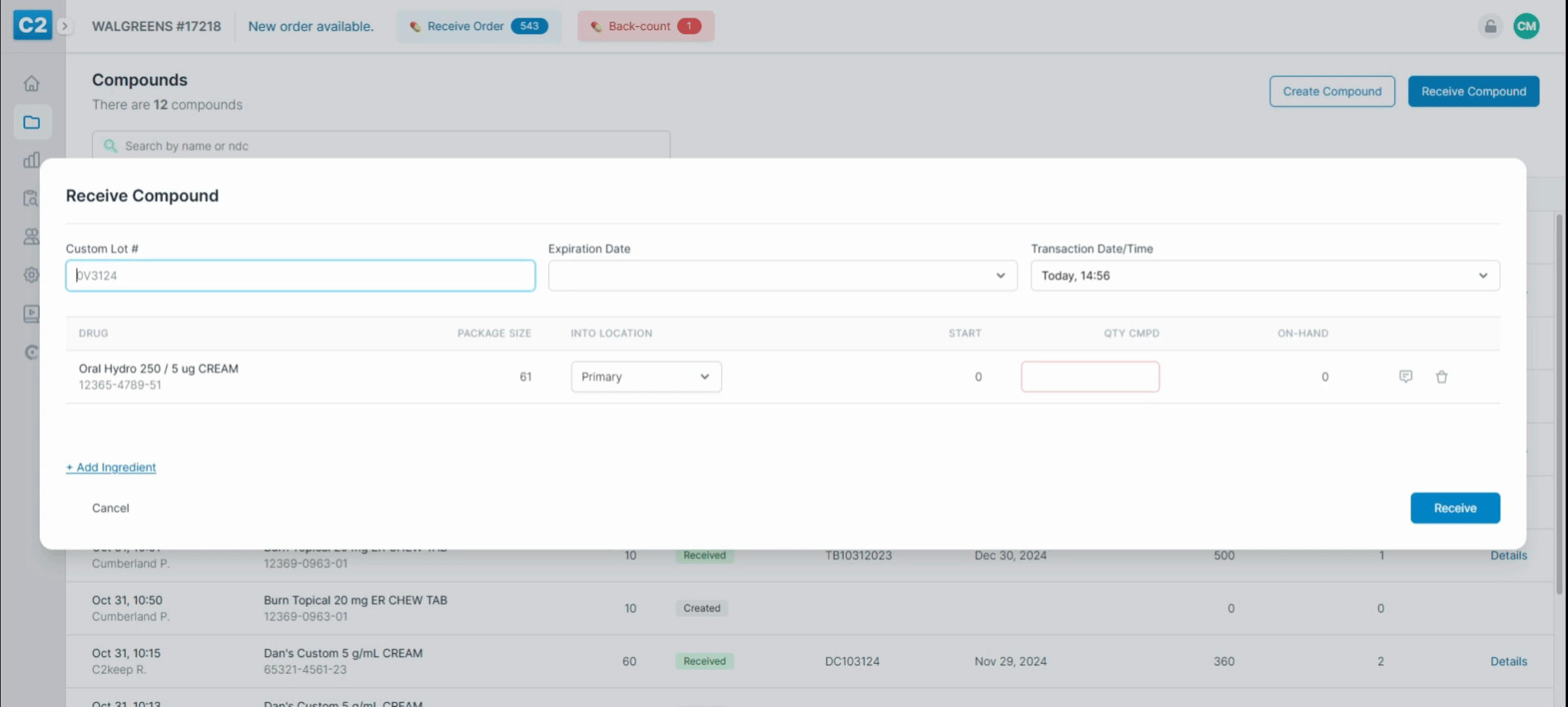Open the Back-count item in the top bar
The image size is (1568, 707).
click(645, 26)
